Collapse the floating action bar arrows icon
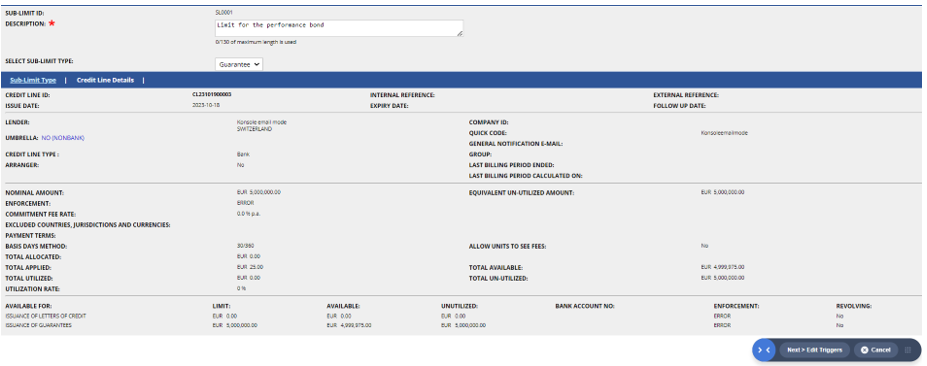927x366 pixels. click(x=764, y=350)
